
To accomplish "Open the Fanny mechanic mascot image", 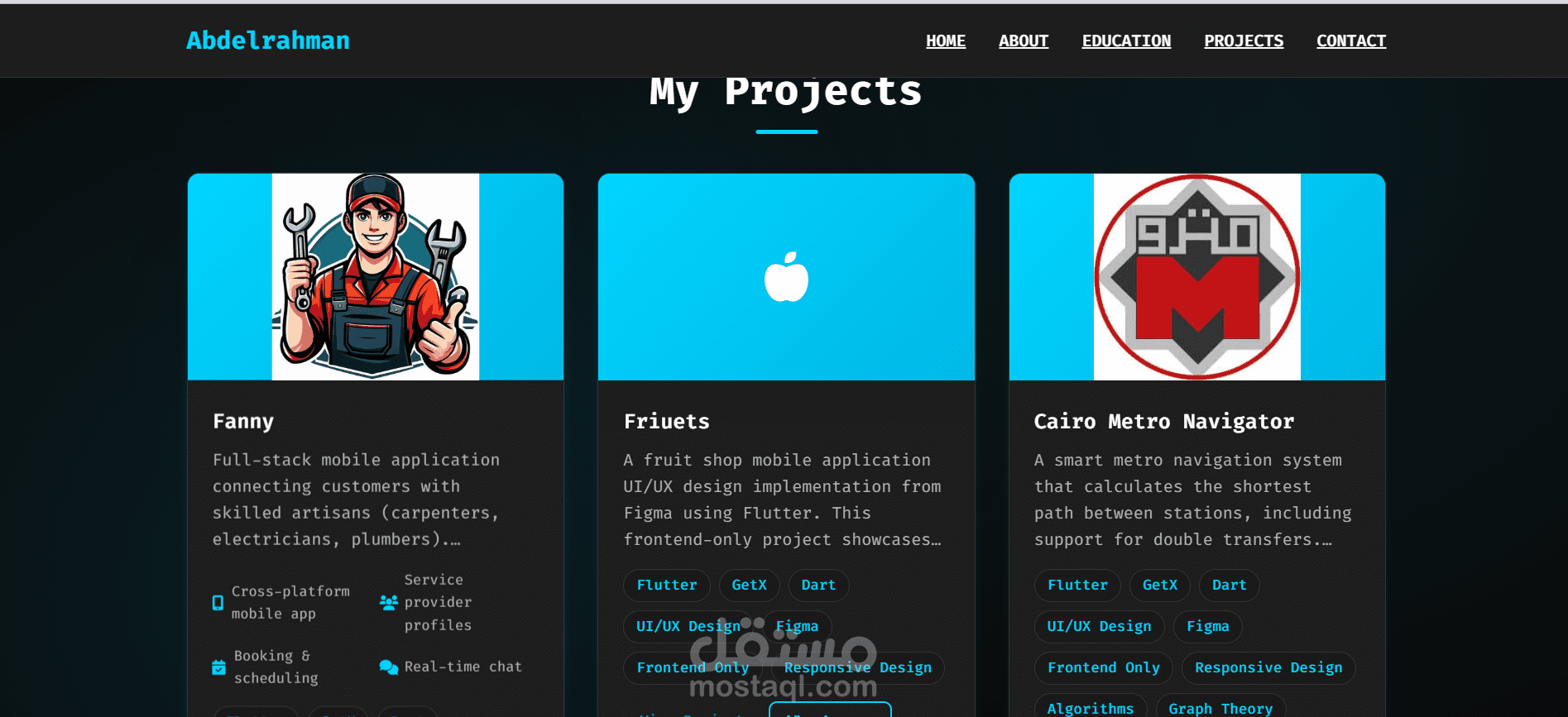I will [x=376, y=277].
